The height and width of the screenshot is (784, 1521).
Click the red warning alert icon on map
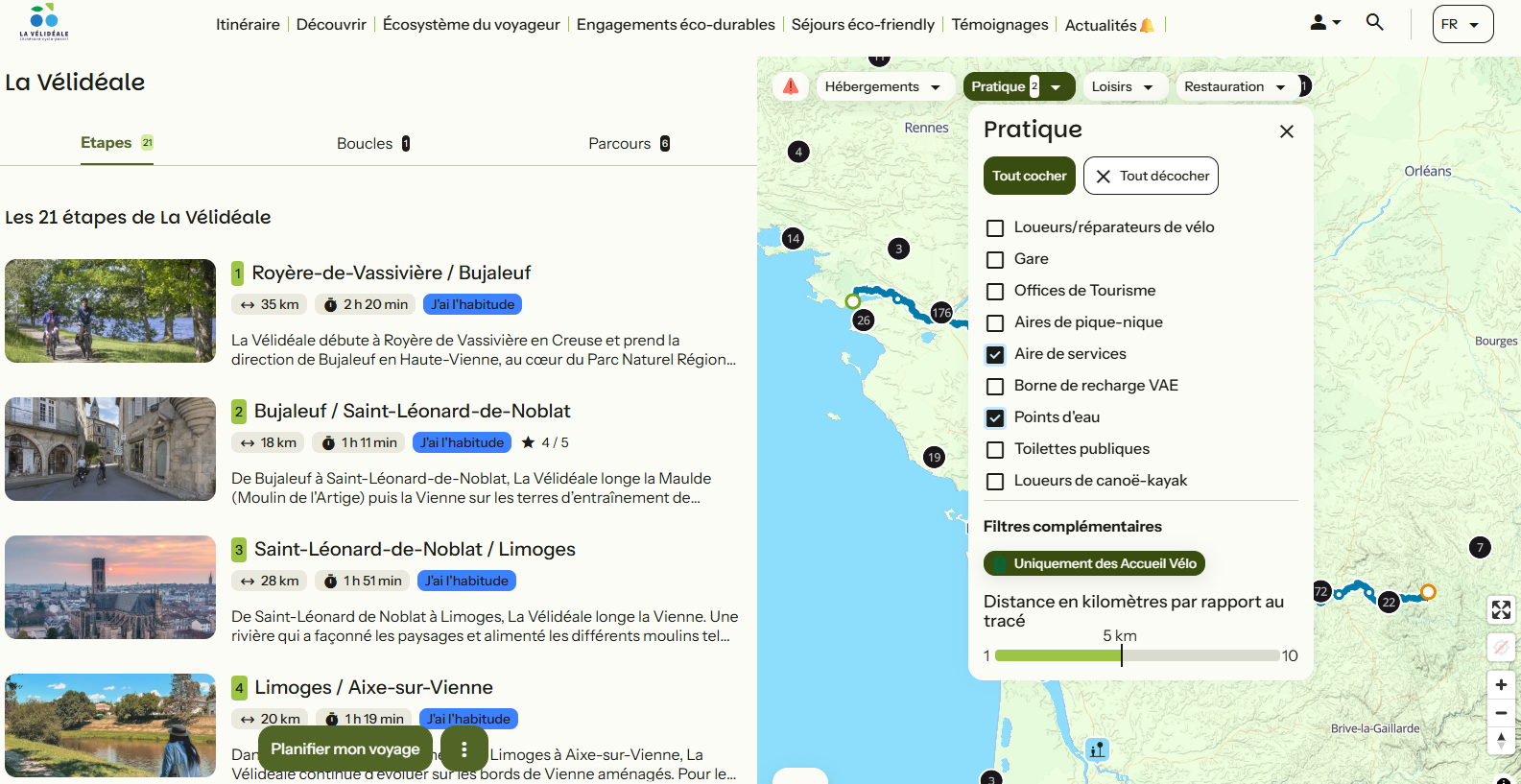(791, 86)
